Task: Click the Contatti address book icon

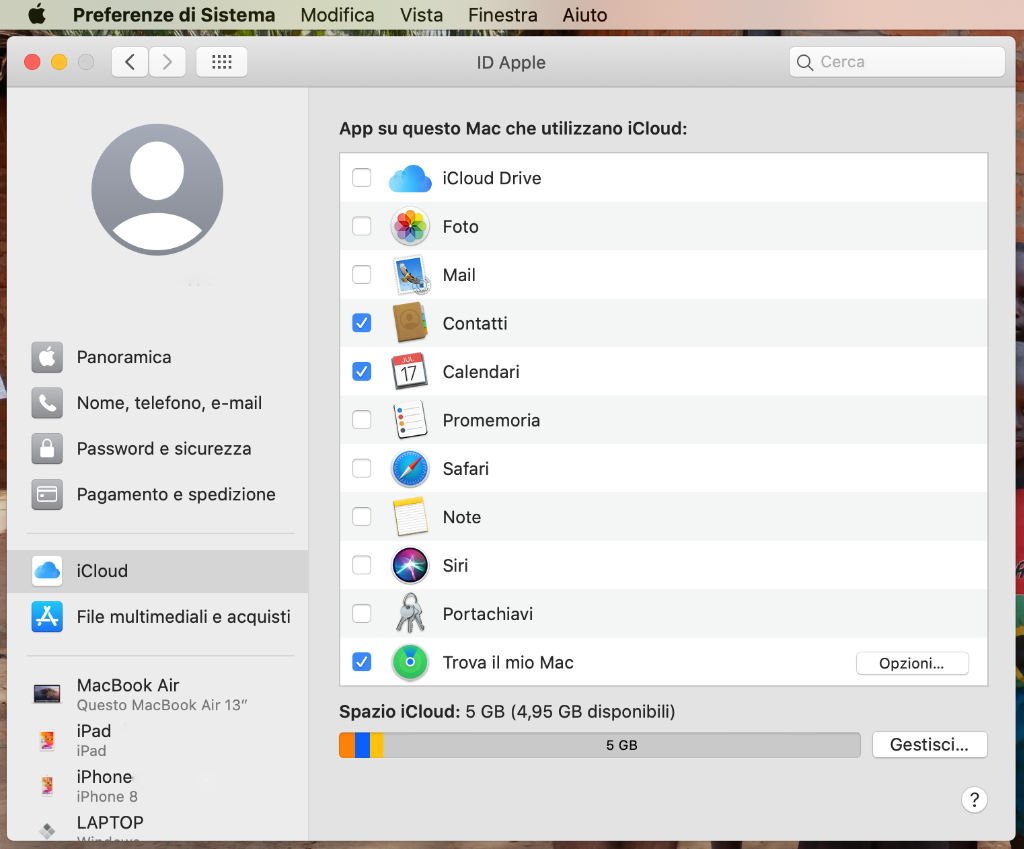Action: [410, 323]
